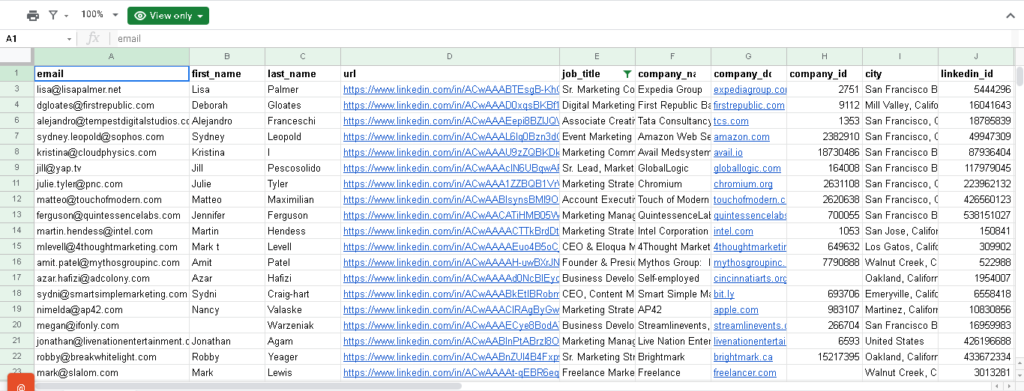The image size is (1024, 391).
Task: Select column D header
Action: (450, 56)
